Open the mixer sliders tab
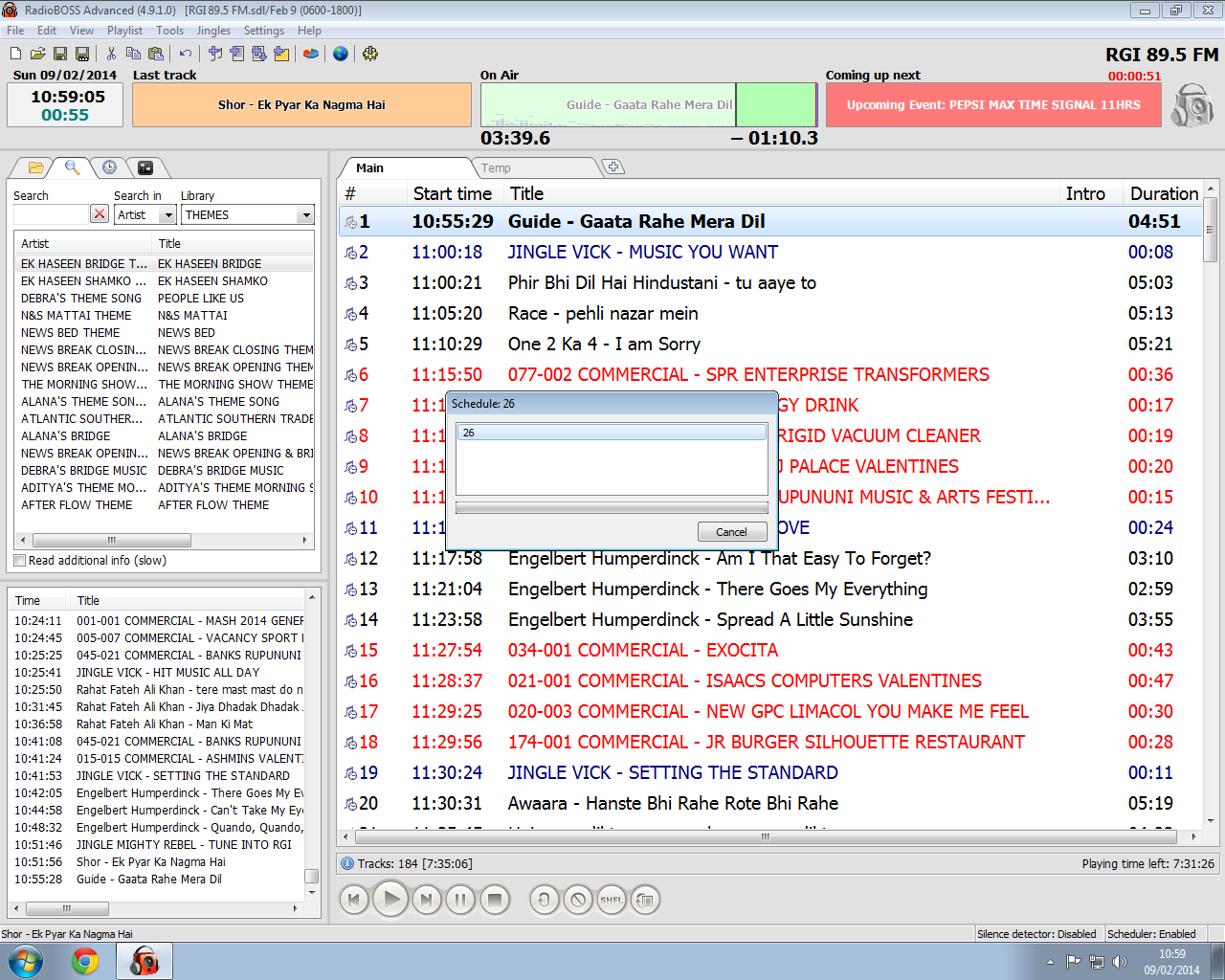Viewport: 1225px width, 980px height. coord(145,167)
